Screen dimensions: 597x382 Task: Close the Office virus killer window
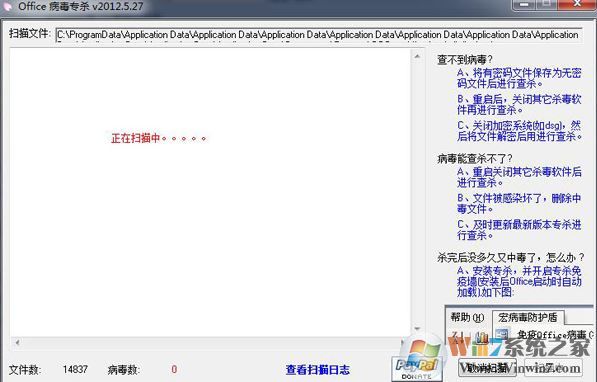tap(577, 4)
